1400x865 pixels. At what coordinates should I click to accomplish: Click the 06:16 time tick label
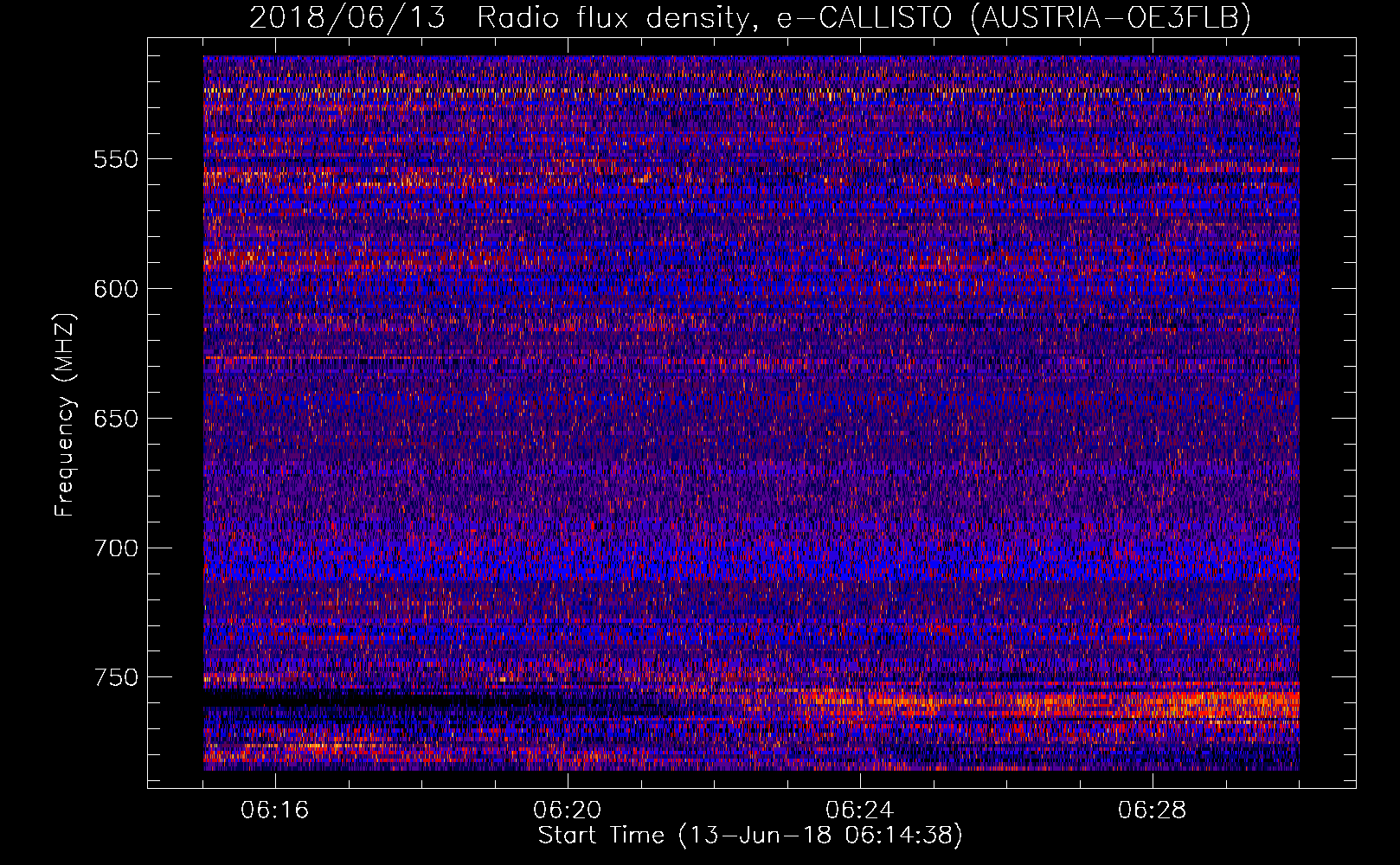275,811
